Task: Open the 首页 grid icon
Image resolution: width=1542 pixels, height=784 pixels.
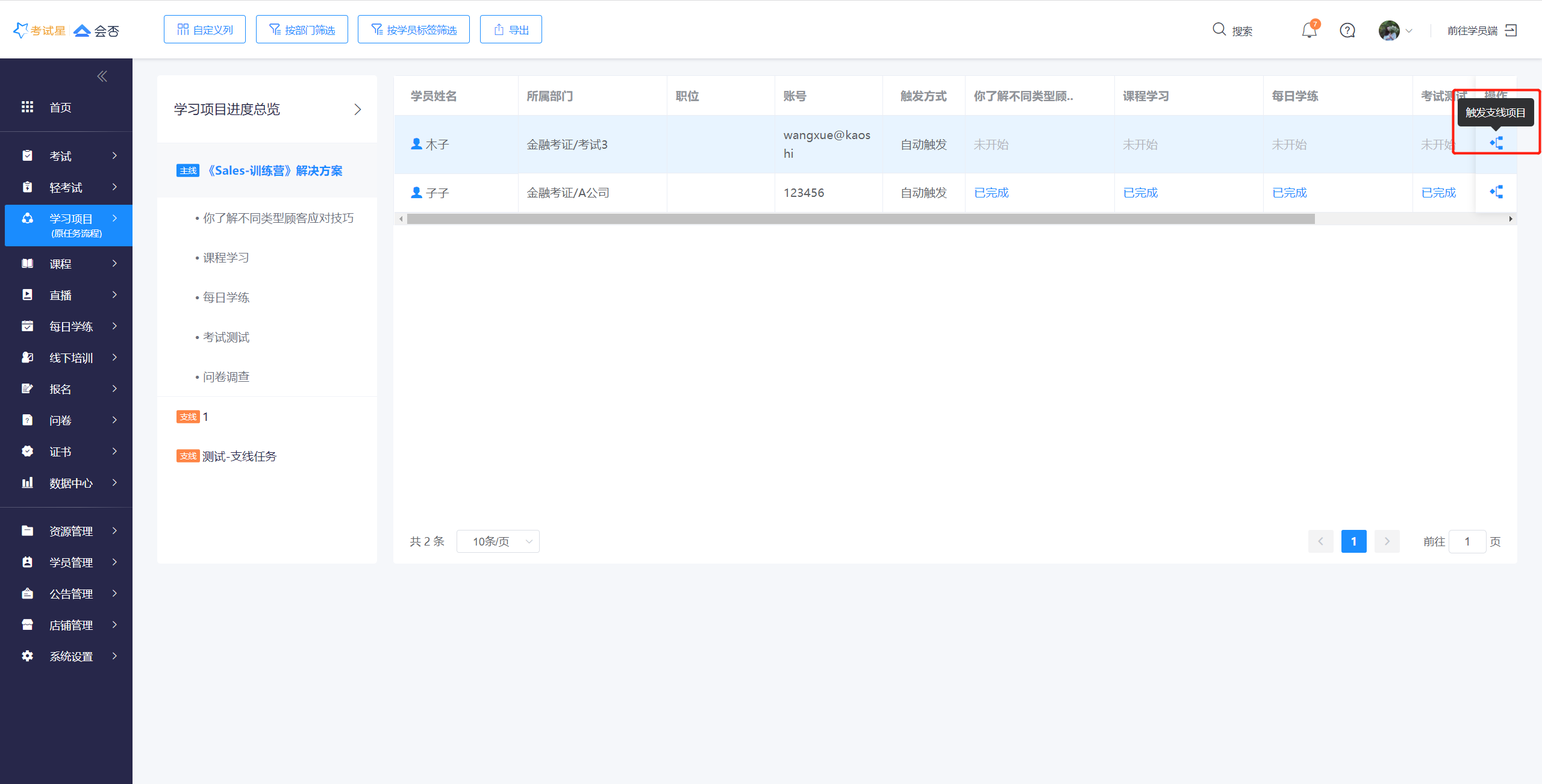Action: 27,107
